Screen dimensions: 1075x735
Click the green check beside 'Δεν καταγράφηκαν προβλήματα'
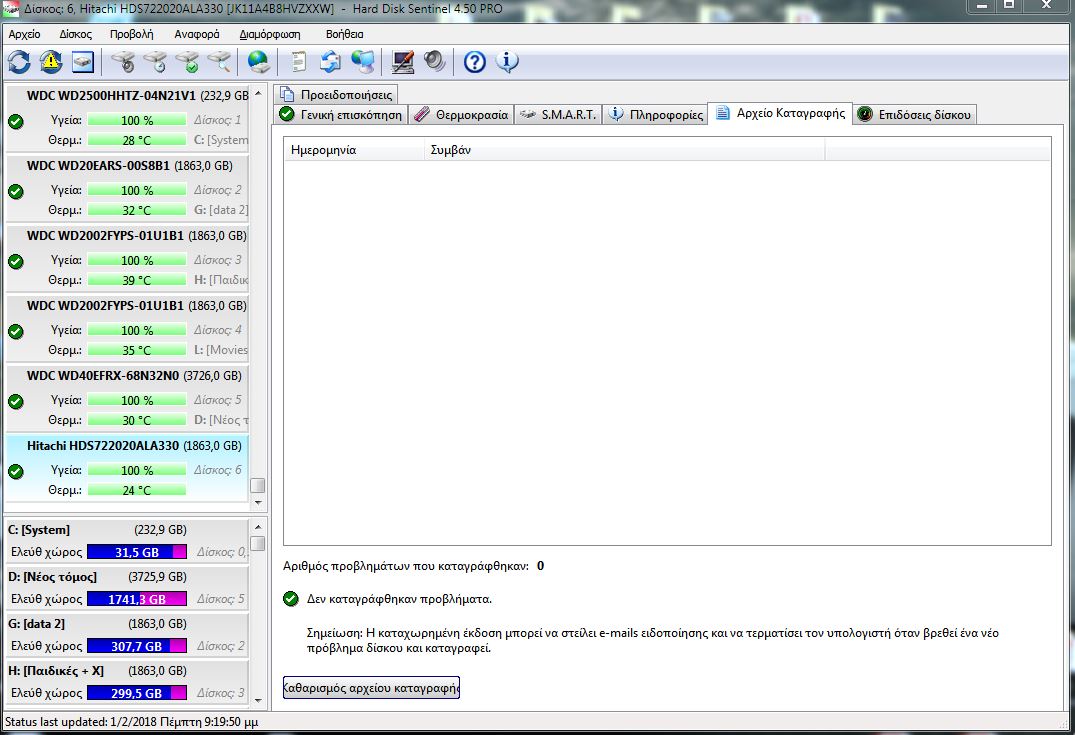coord(291,599)
